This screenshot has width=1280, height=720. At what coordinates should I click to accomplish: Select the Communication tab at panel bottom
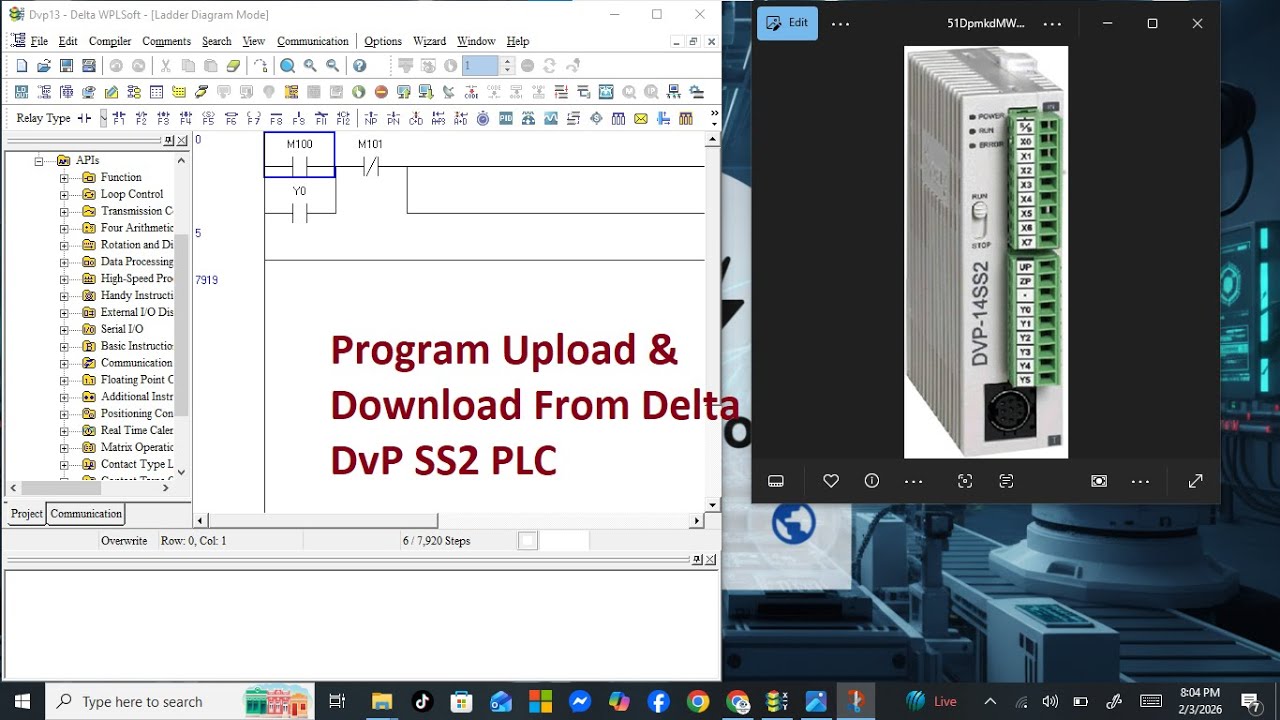tap(86, 514)
